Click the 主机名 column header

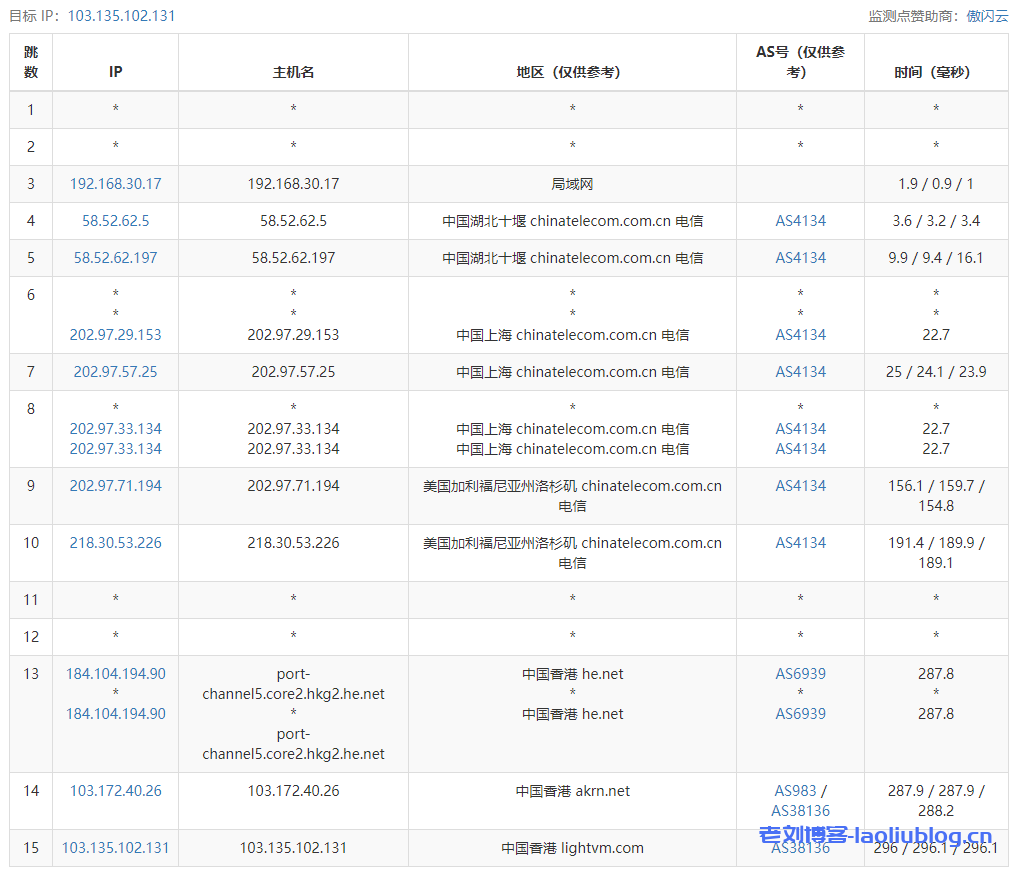coord(293,72)
